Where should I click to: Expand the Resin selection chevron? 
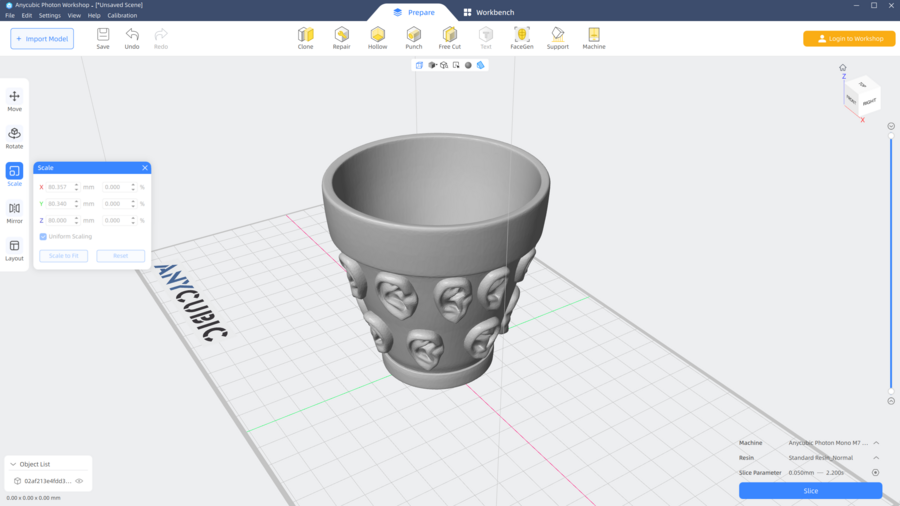tap(876, 458)
